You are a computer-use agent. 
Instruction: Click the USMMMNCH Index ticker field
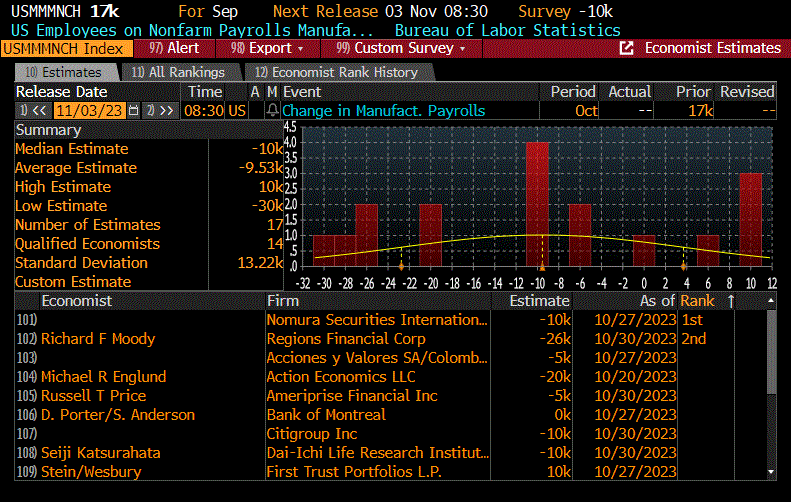point(67,48)
